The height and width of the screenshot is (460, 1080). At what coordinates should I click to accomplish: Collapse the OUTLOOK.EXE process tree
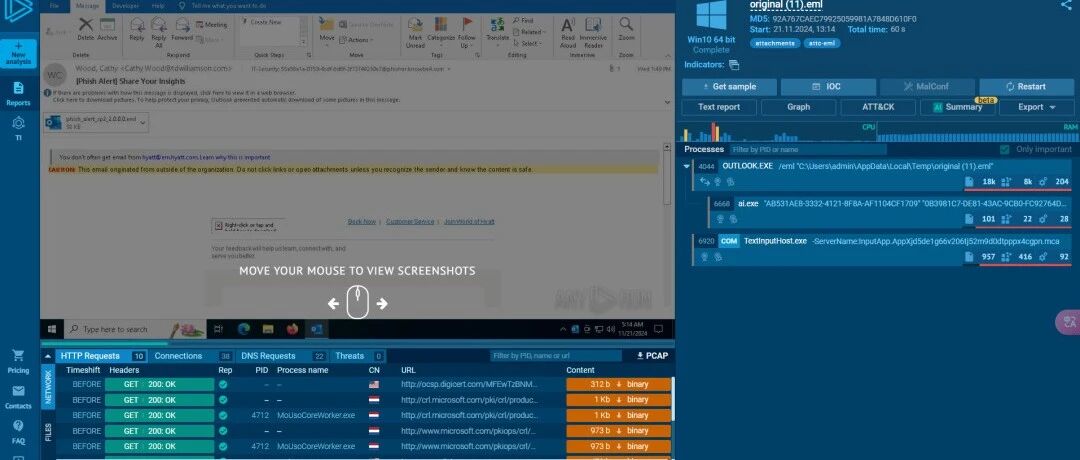687,166
